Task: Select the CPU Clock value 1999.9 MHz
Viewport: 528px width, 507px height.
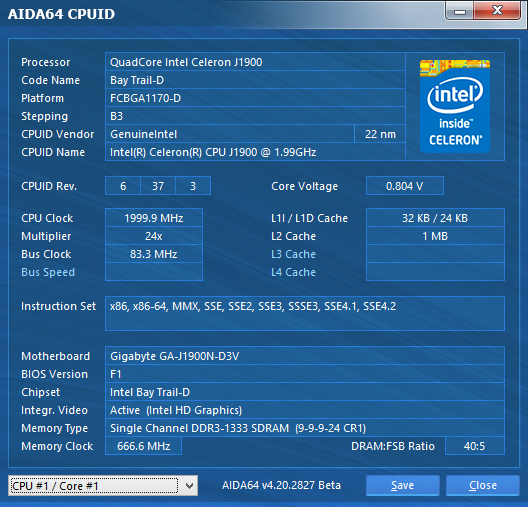Action: pyautogui.click(x=154, y=218)
